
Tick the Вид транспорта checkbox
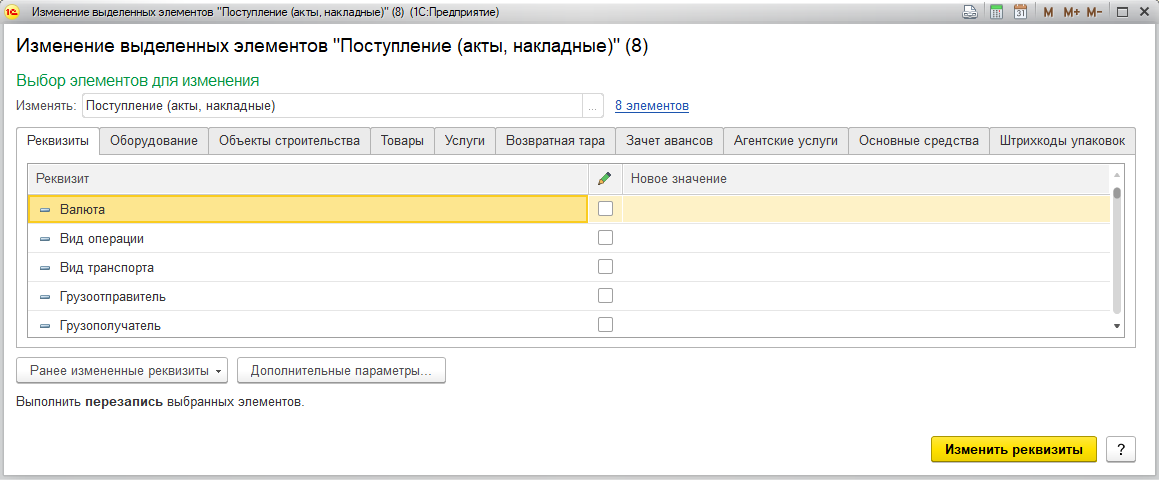point(605,267)
